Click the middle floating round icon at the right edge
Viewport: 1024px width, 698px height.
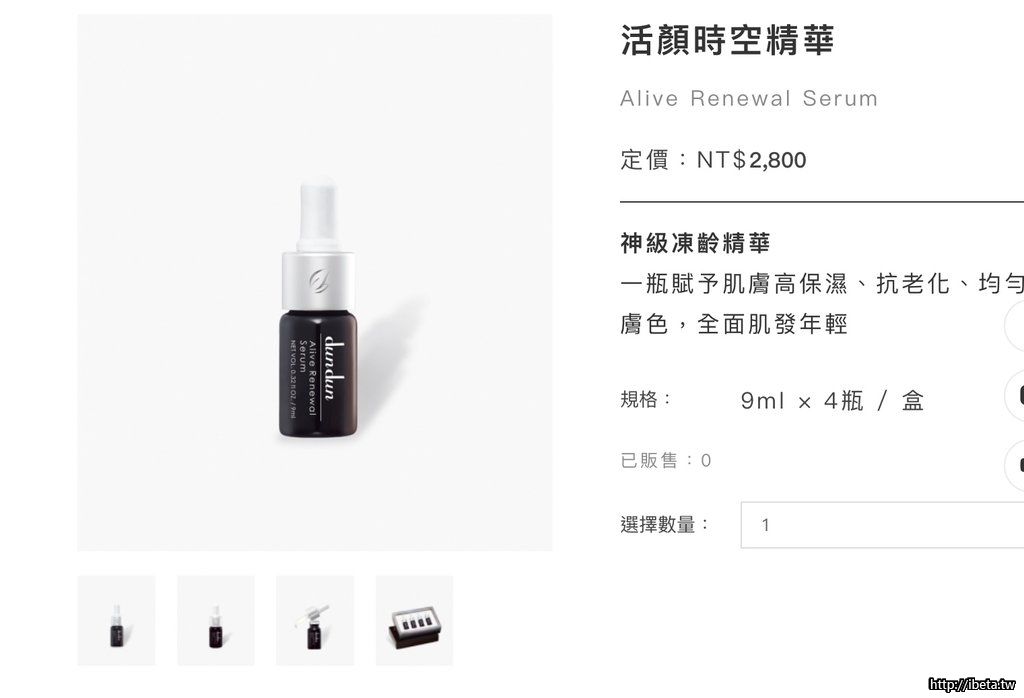pyautogui.click(x=1014, y=395)
